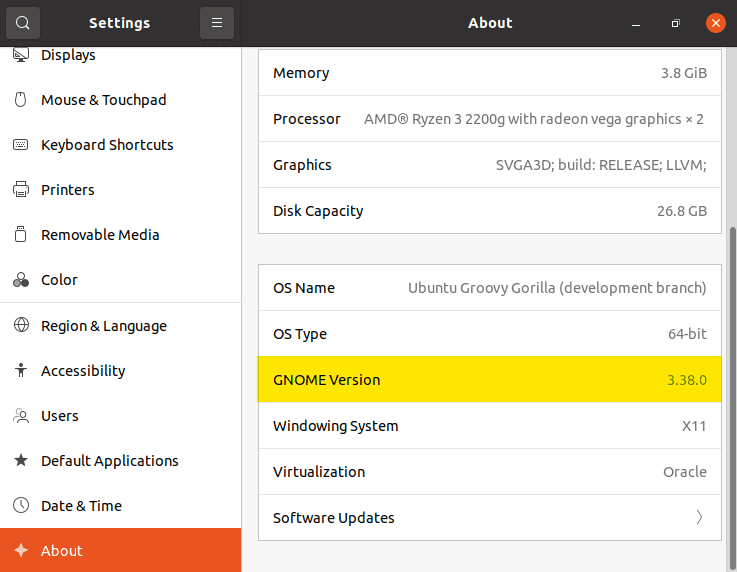Open the hamburger menu in Settings header
The width and height of the screenshot is (737, 572).
pos(217,23)
